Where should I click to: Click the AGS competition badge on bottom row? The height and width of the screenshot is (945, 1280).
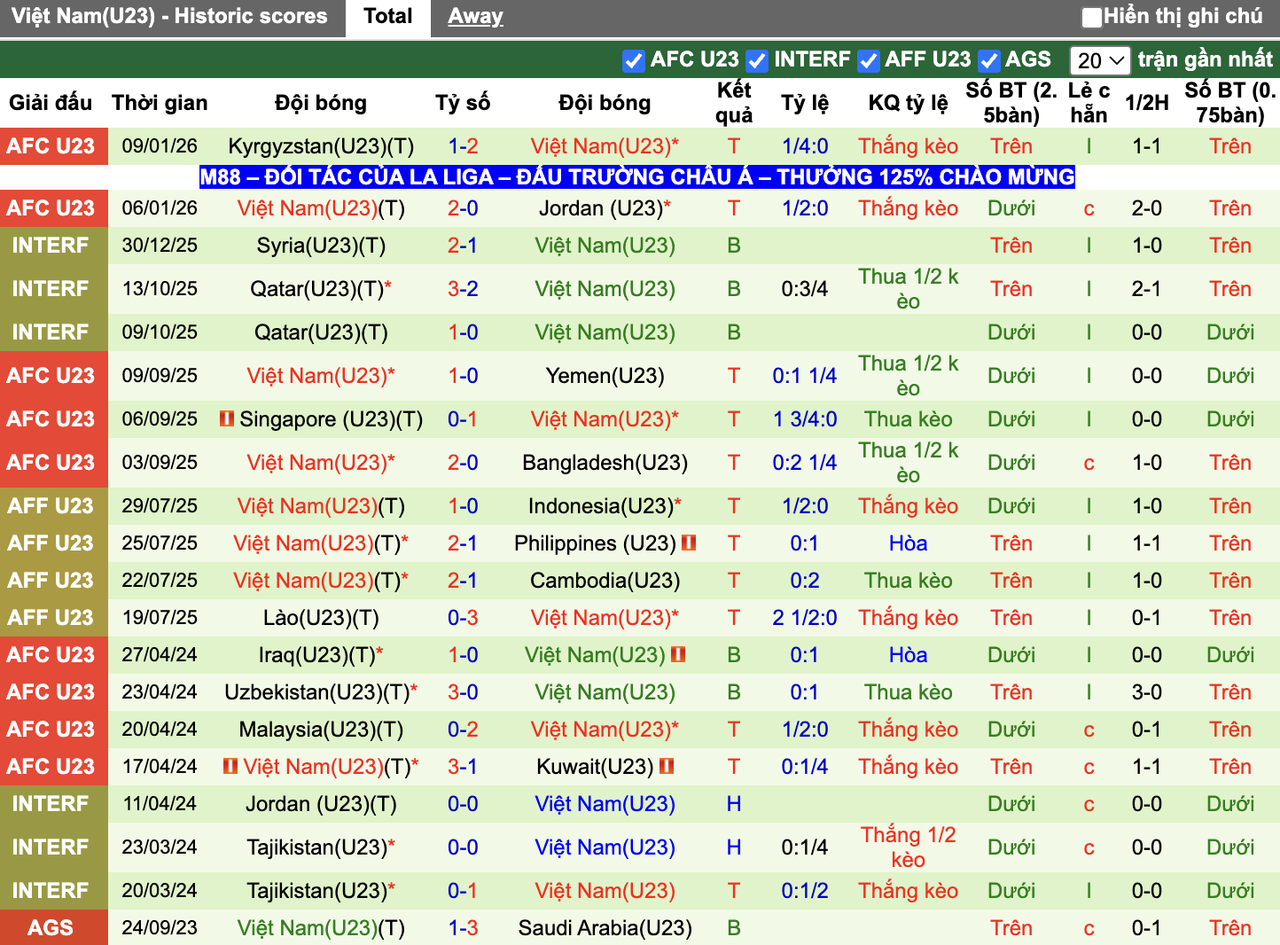click(54, 928)
